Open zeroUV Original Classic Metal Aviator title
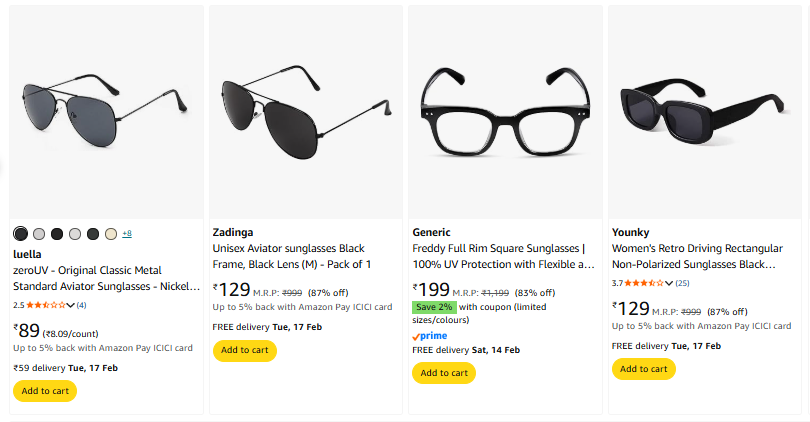 (x=107, y=278)
